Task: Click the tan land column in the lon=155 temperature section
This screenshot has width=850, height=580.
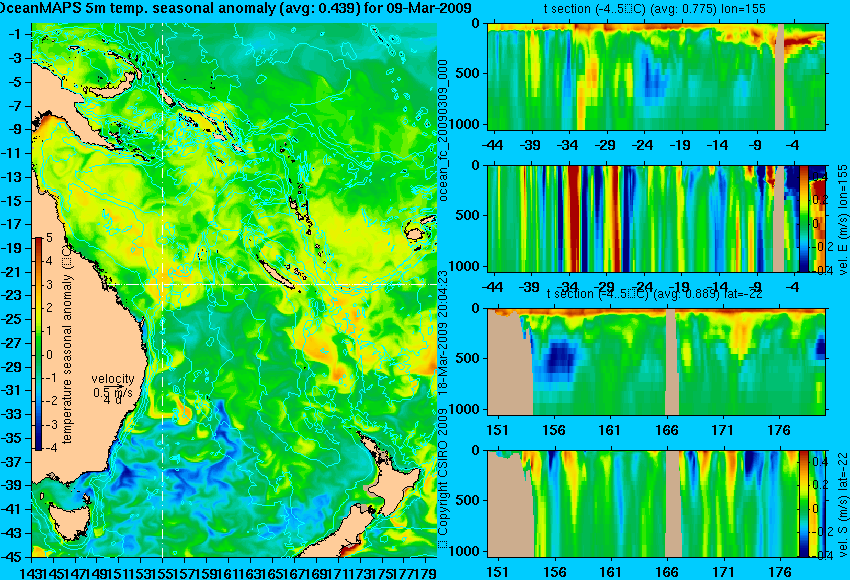Action: click(780, 76)
